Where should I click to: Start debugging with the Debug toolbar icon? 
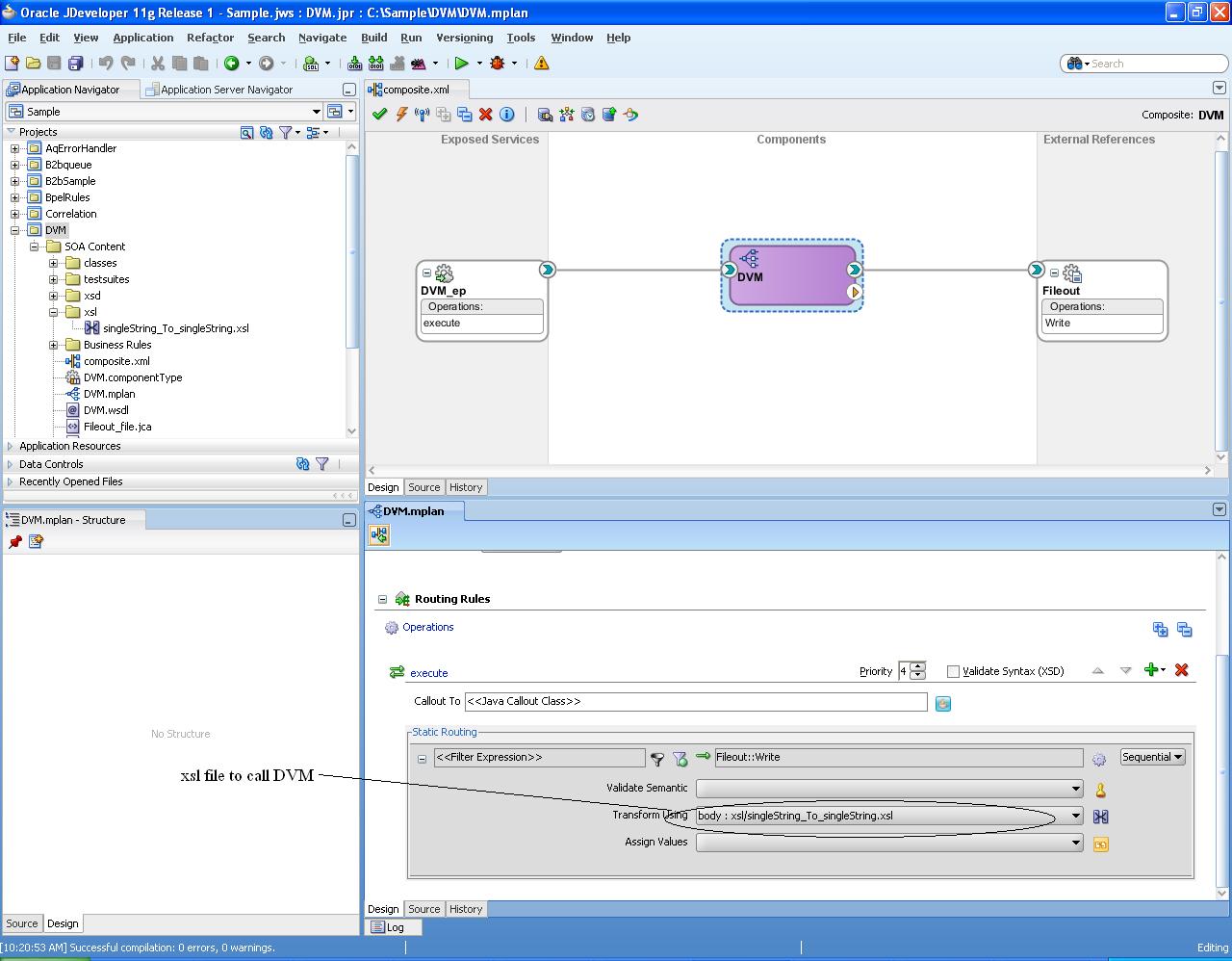pyautogui.click(x=499, y=62)
